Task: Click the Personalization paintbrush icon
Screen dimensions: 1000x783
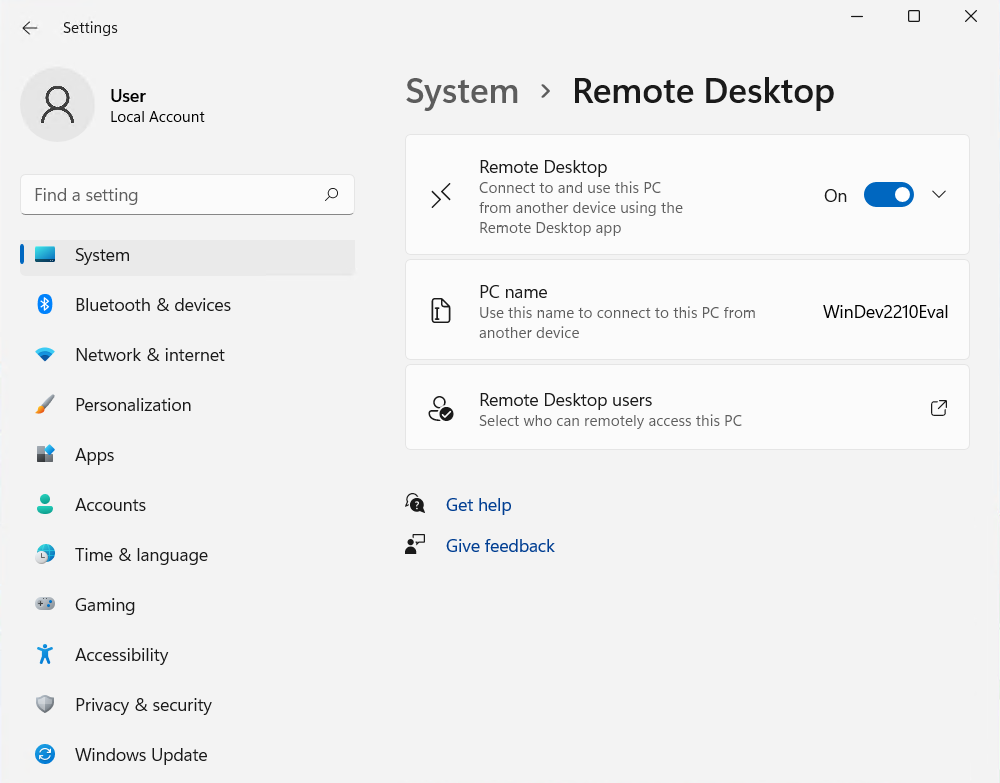Action: tap(45, 405)
